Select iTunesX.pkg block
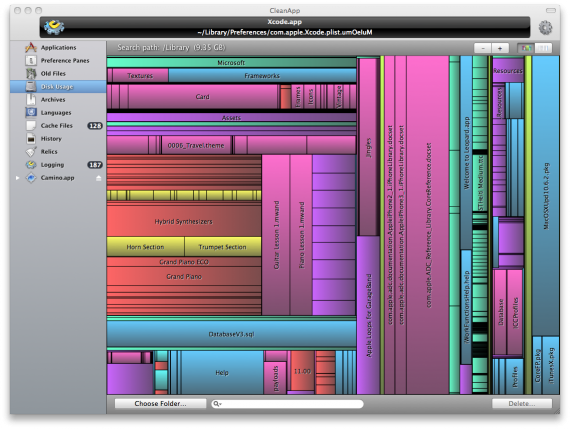This screenshot has width=570, height=429. coord(551,365)
